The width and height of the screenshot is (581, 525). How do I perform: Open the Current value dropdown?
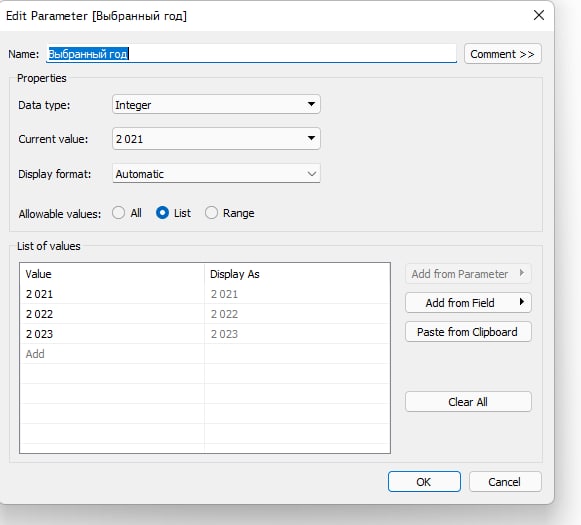[x=216, y=139]
